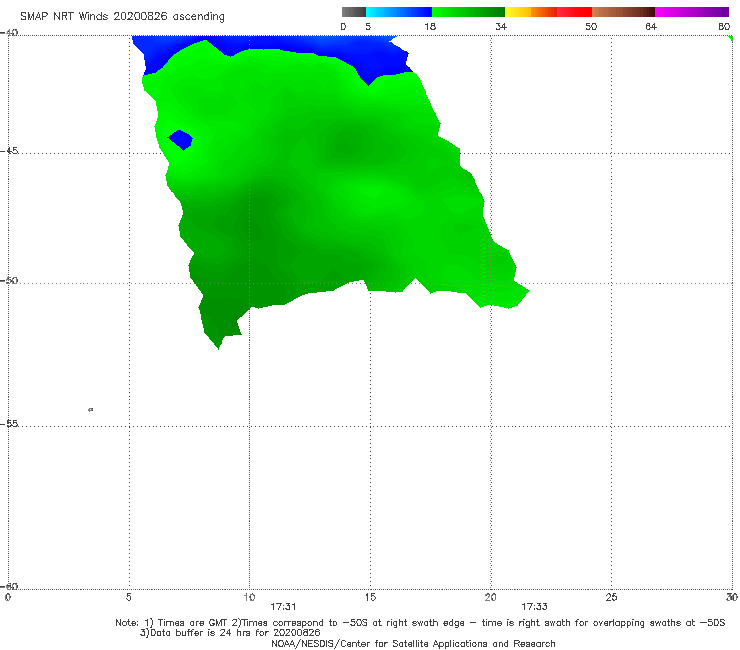Click the color bar label '80'
The width and height of the screenshot is (740, 650).
(x=724, y=26)
